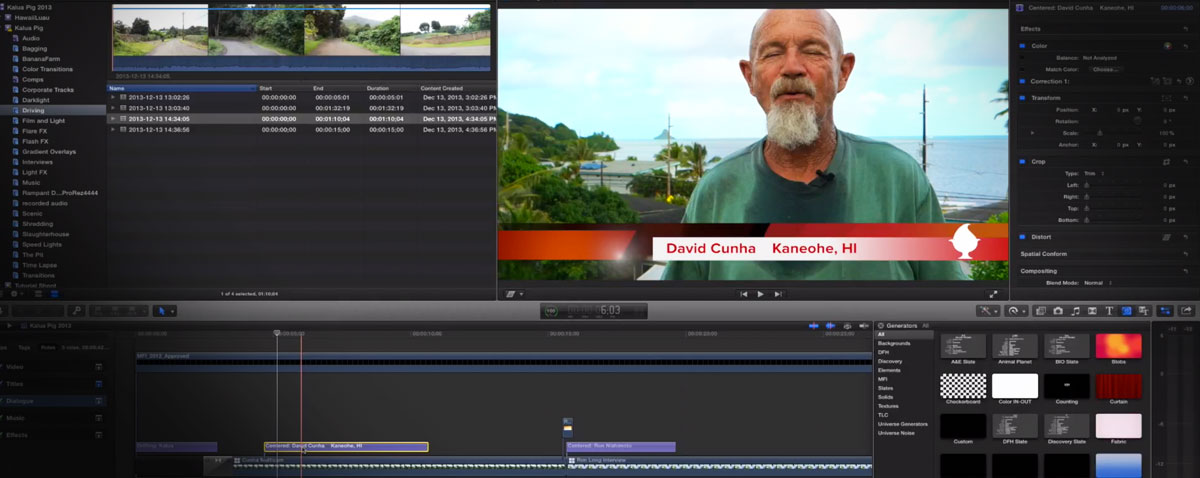Viewport: 1200px width, 478px height.
Task: Select the Textures generator category
Action: point(889,406)
